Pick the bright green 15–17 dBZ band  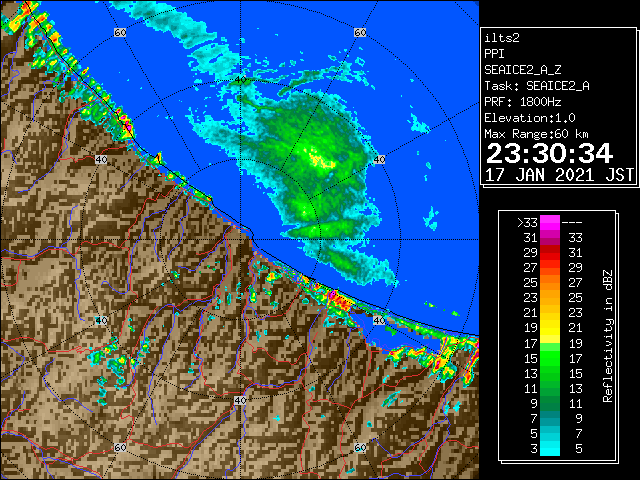[550, 358]
